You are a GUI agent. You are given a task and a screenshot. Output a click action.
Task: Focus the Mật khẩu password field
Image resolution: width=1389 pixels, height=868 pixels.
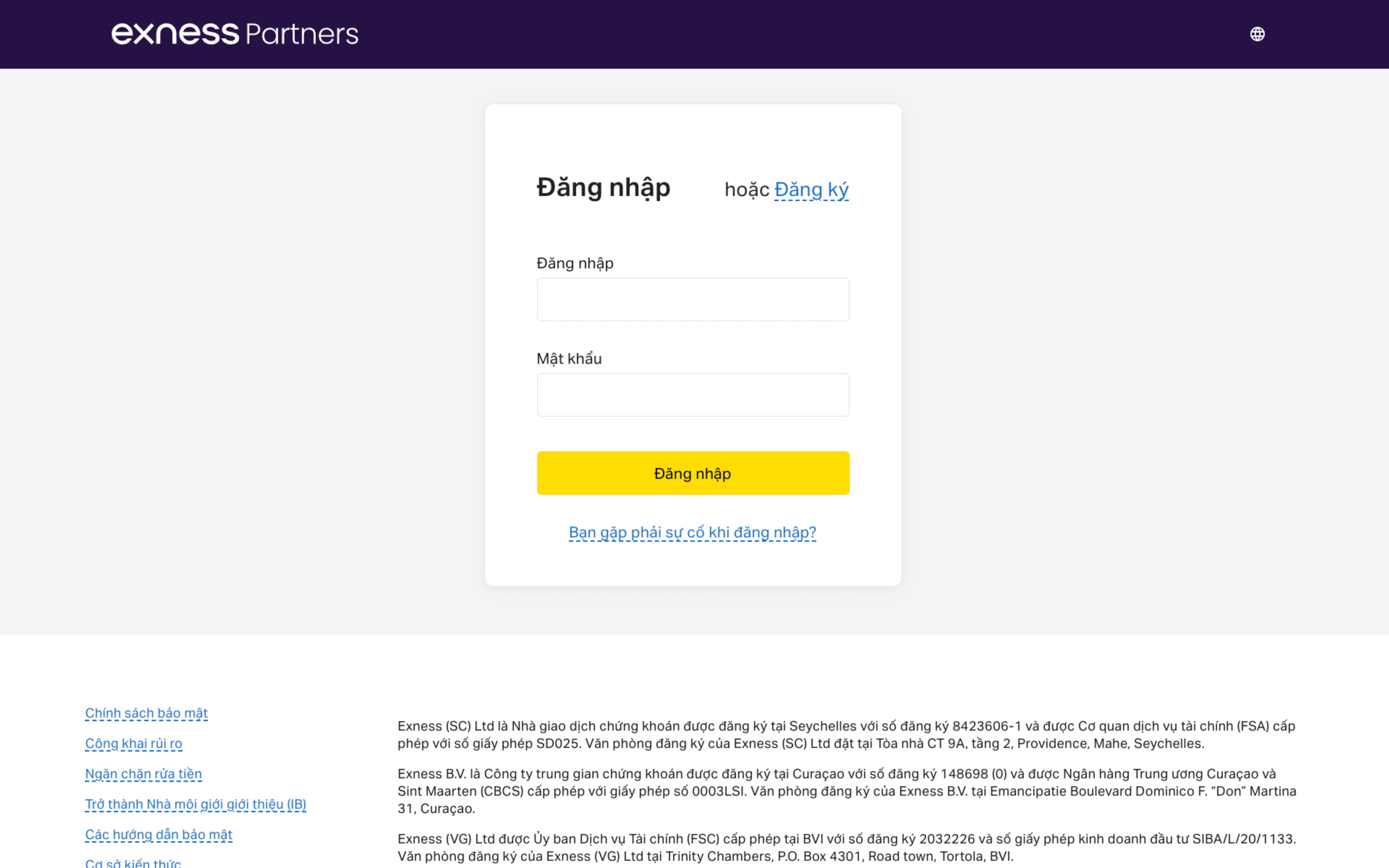click(x=693, y=395)
